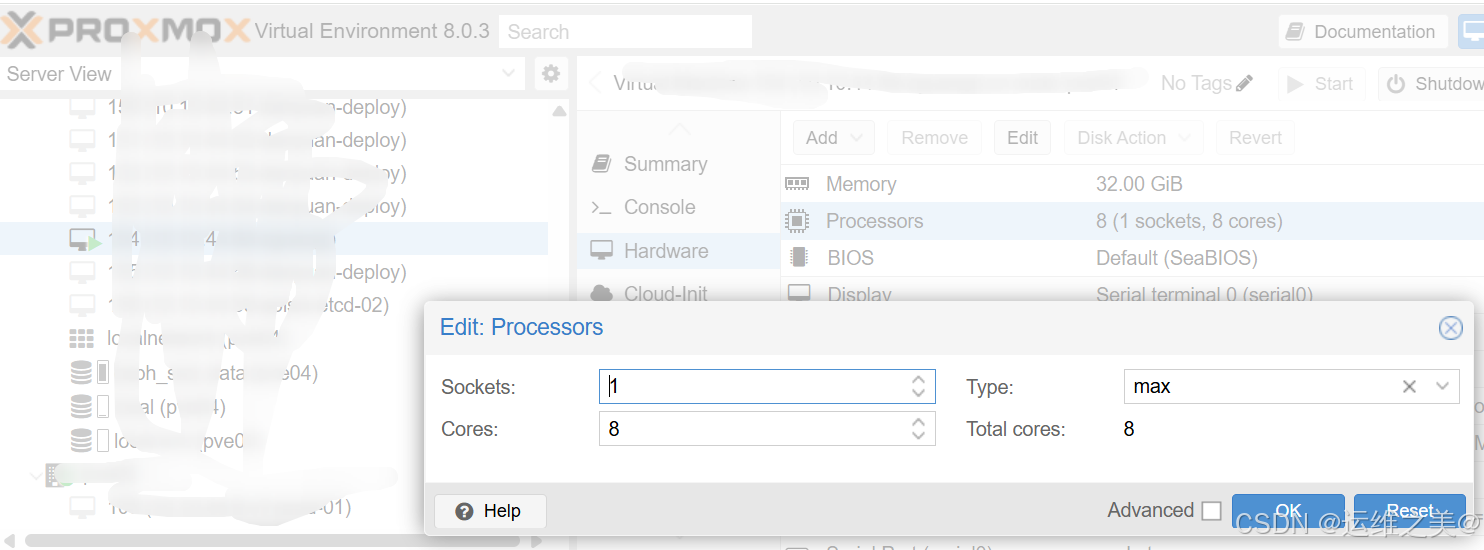Click the Console terminal prompt icon
1484x550 pixels.
coord(601,208)
